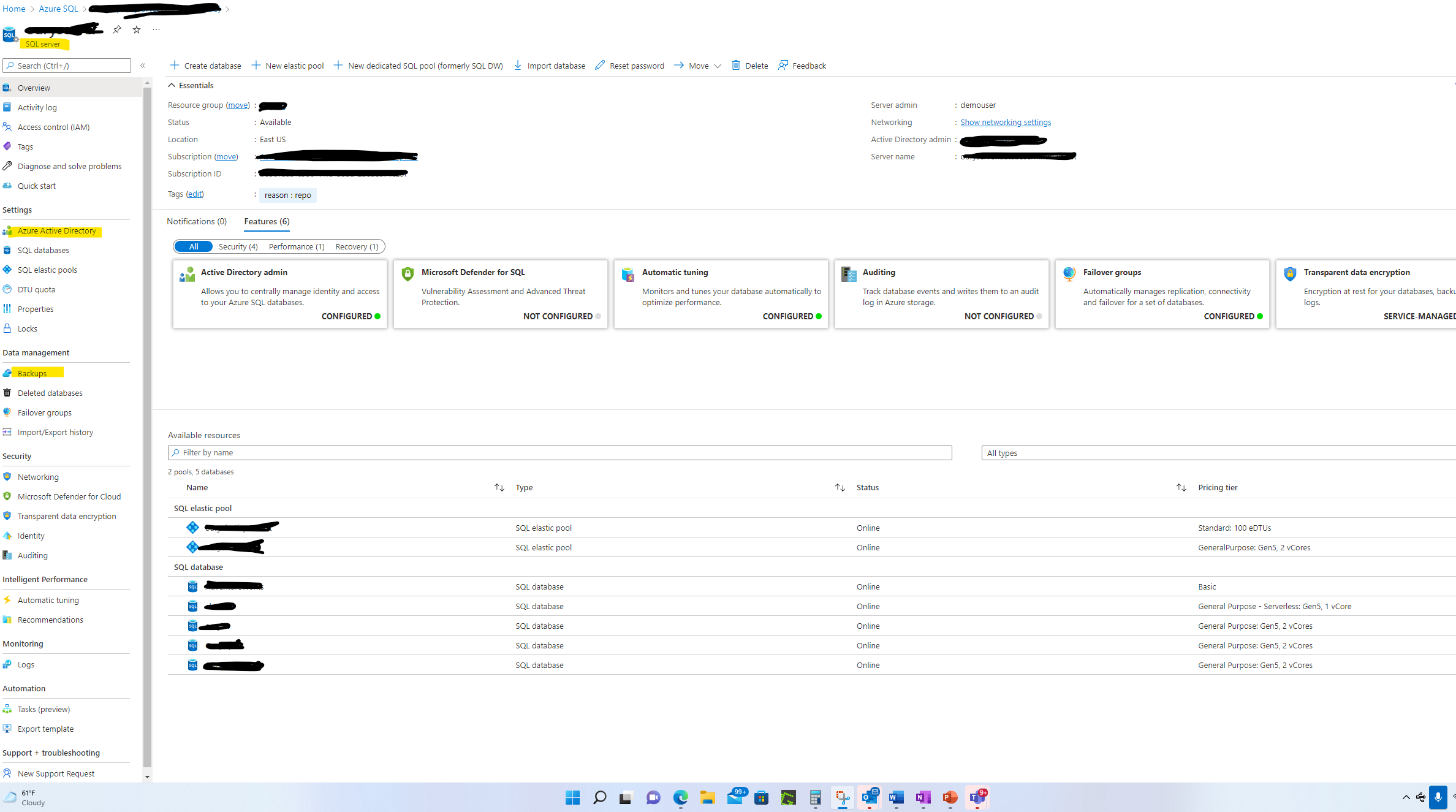
Task: Click the Reset password pencil icon
Action: 600,66
